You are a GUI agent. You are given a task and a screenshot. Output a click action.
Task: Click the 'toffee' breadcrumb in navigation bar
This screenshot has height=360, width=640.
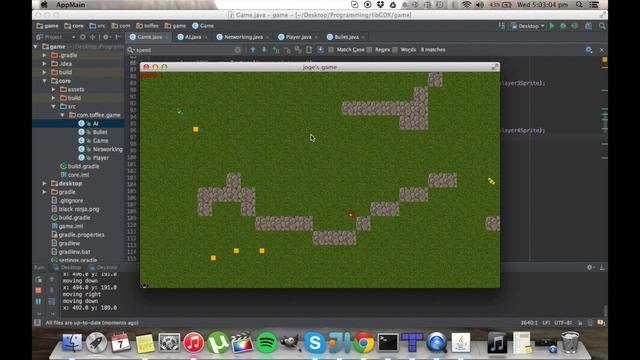click(147, 26)
